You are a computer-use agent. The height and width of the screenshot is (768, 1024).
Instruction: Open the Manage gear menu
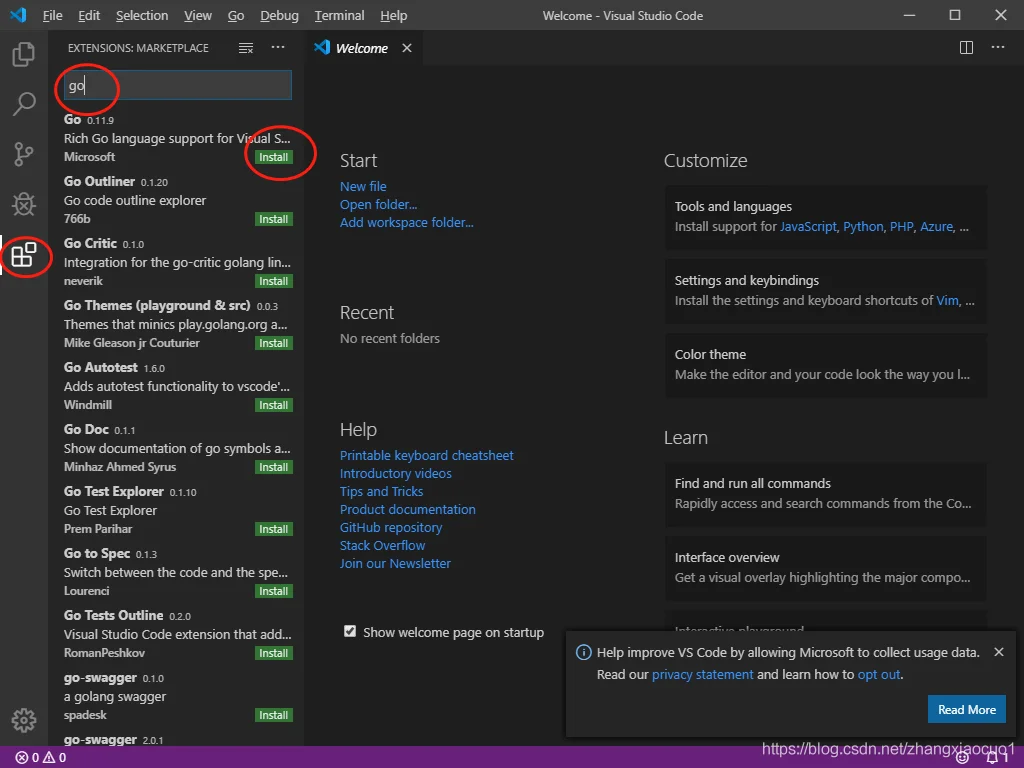point(24,720)
